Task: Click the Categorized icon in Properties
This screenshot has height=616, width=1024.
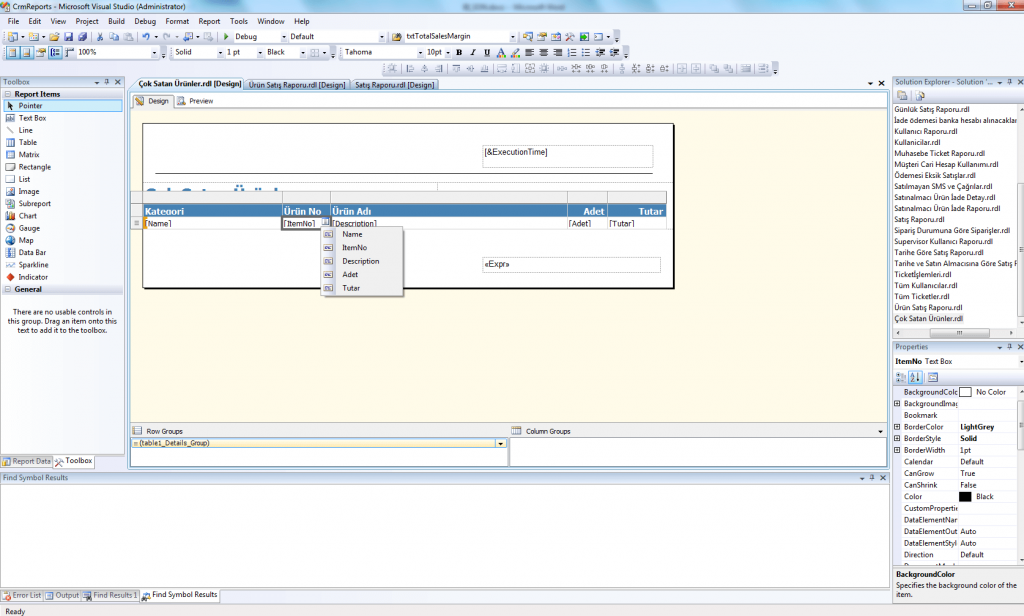Action: [x=901, y=378]
